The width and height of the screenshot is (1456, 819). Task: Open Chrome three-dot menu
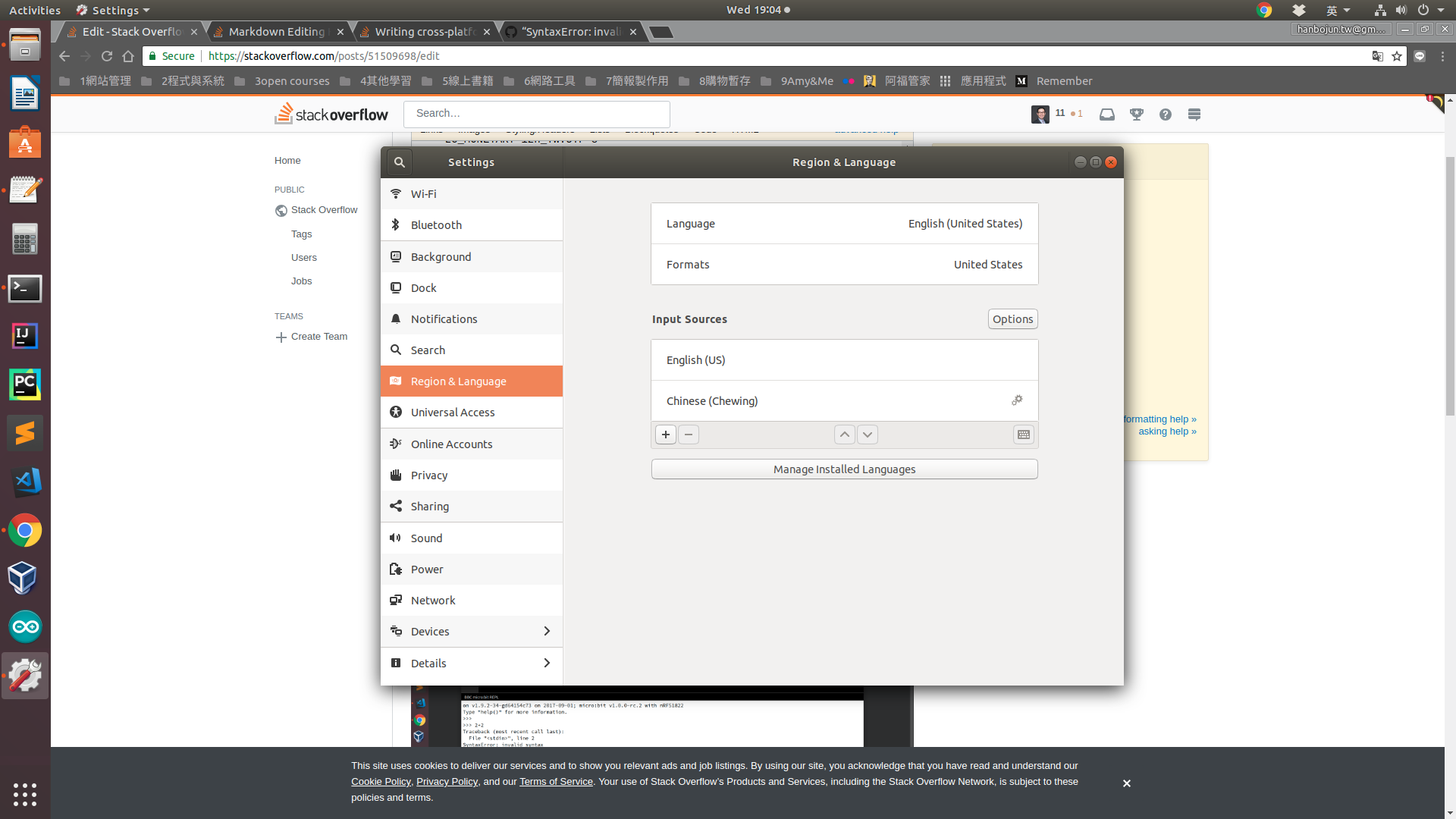coord(1442,56)
